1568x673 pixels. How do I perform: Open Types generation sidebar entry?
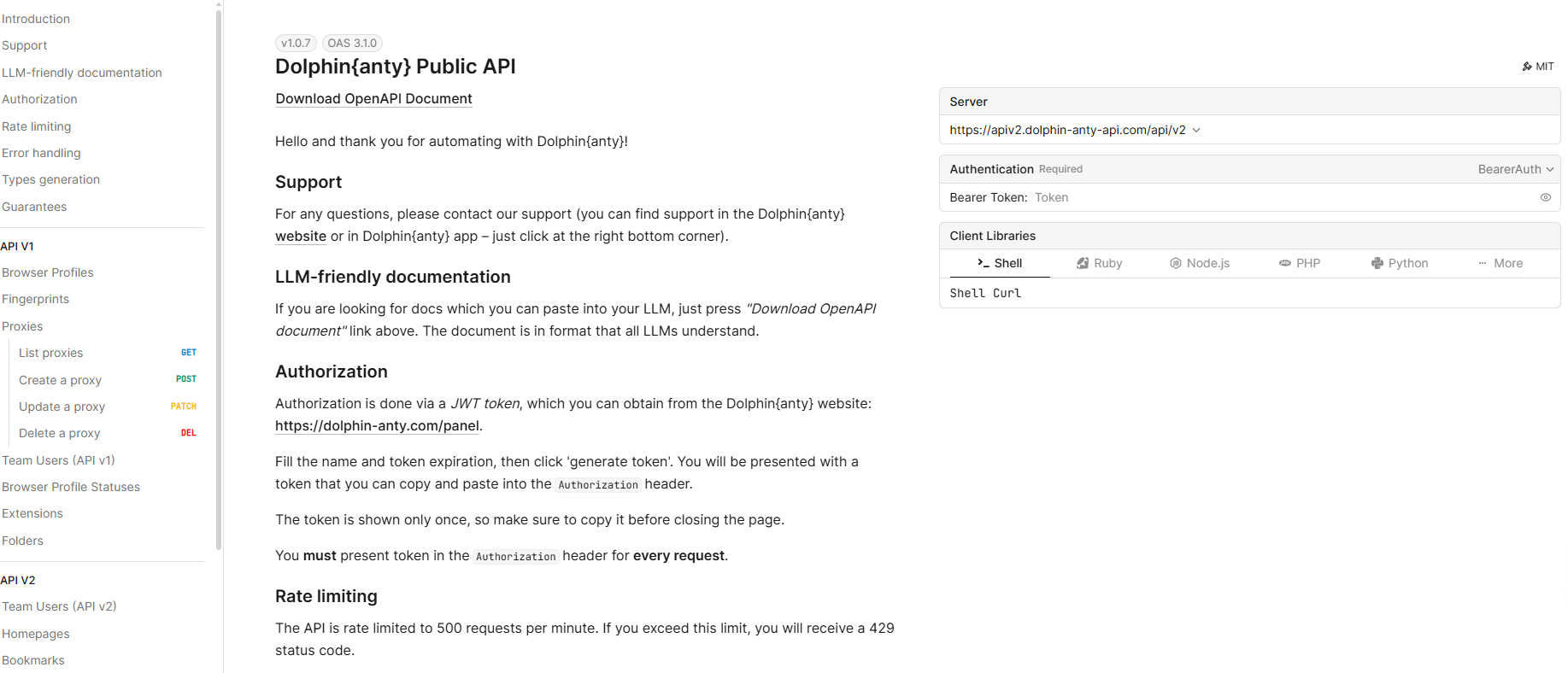point(50,179)
